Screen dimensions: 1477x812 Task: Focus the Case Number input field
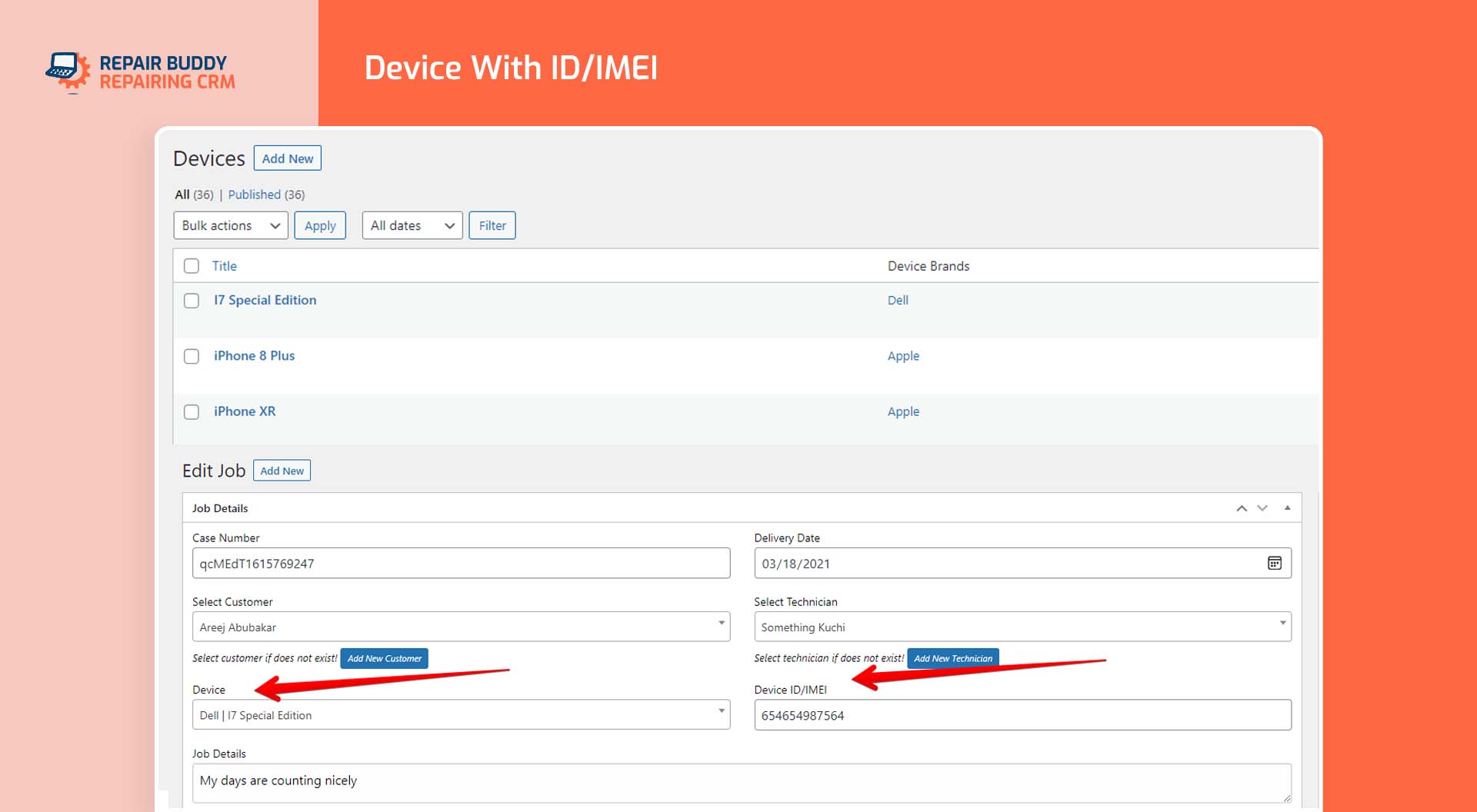(461, 563)
